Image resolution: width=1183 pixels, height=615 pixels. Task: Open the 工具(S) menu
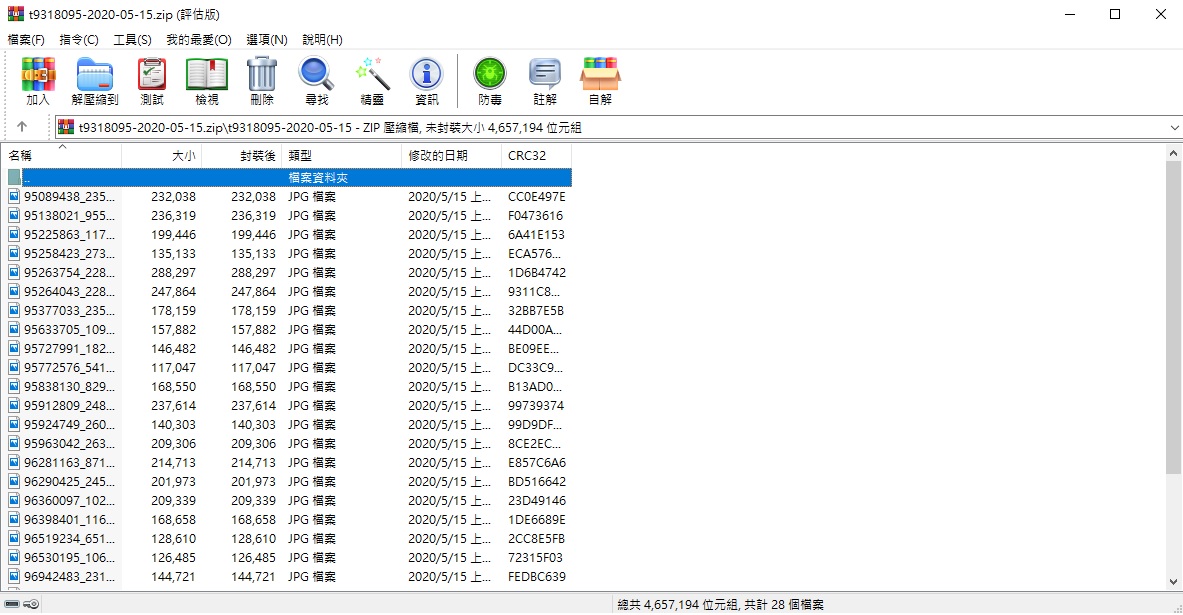132,40
